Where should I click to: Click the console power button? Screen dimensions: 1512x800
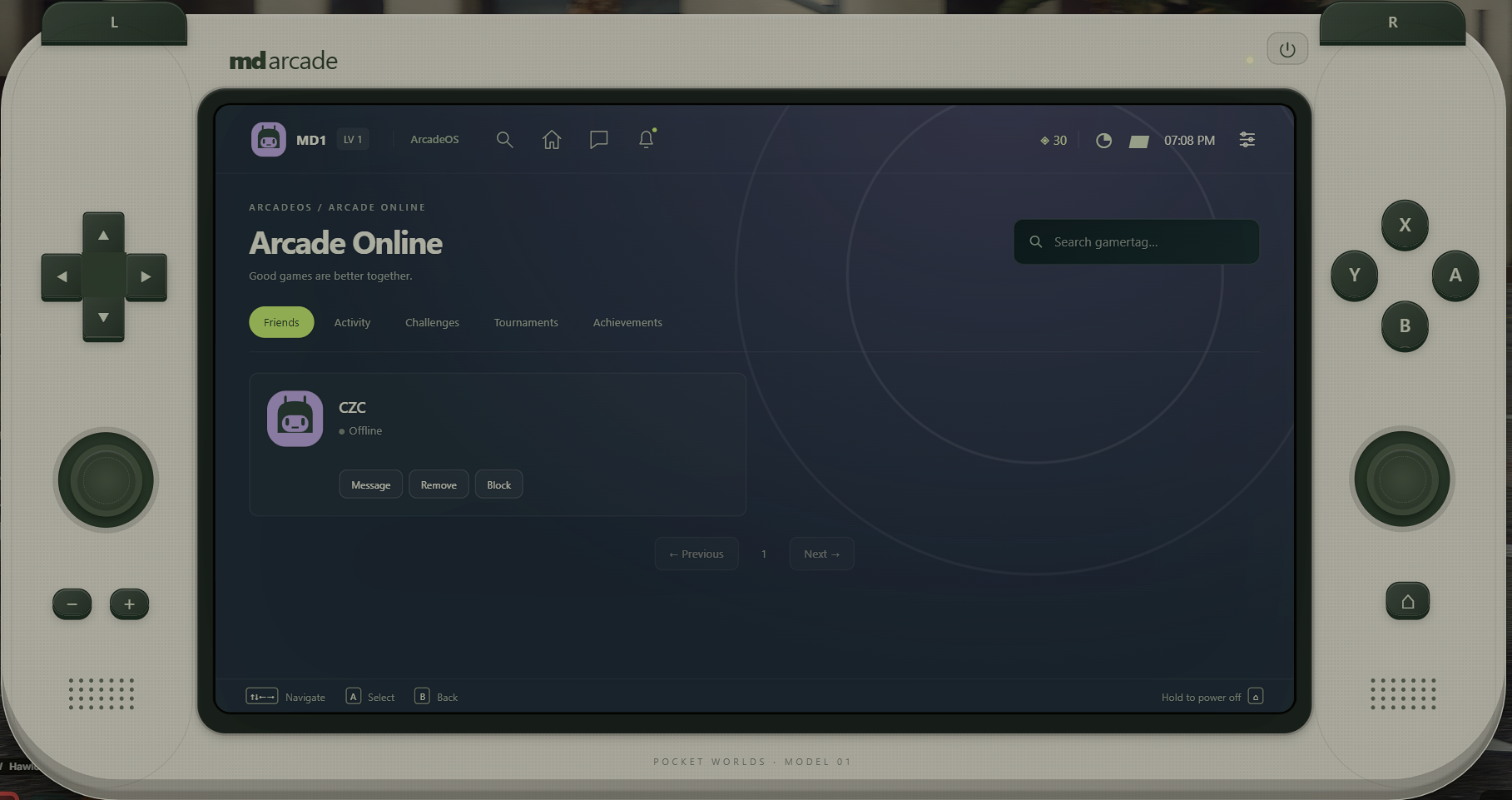(x=1287, y=49)
